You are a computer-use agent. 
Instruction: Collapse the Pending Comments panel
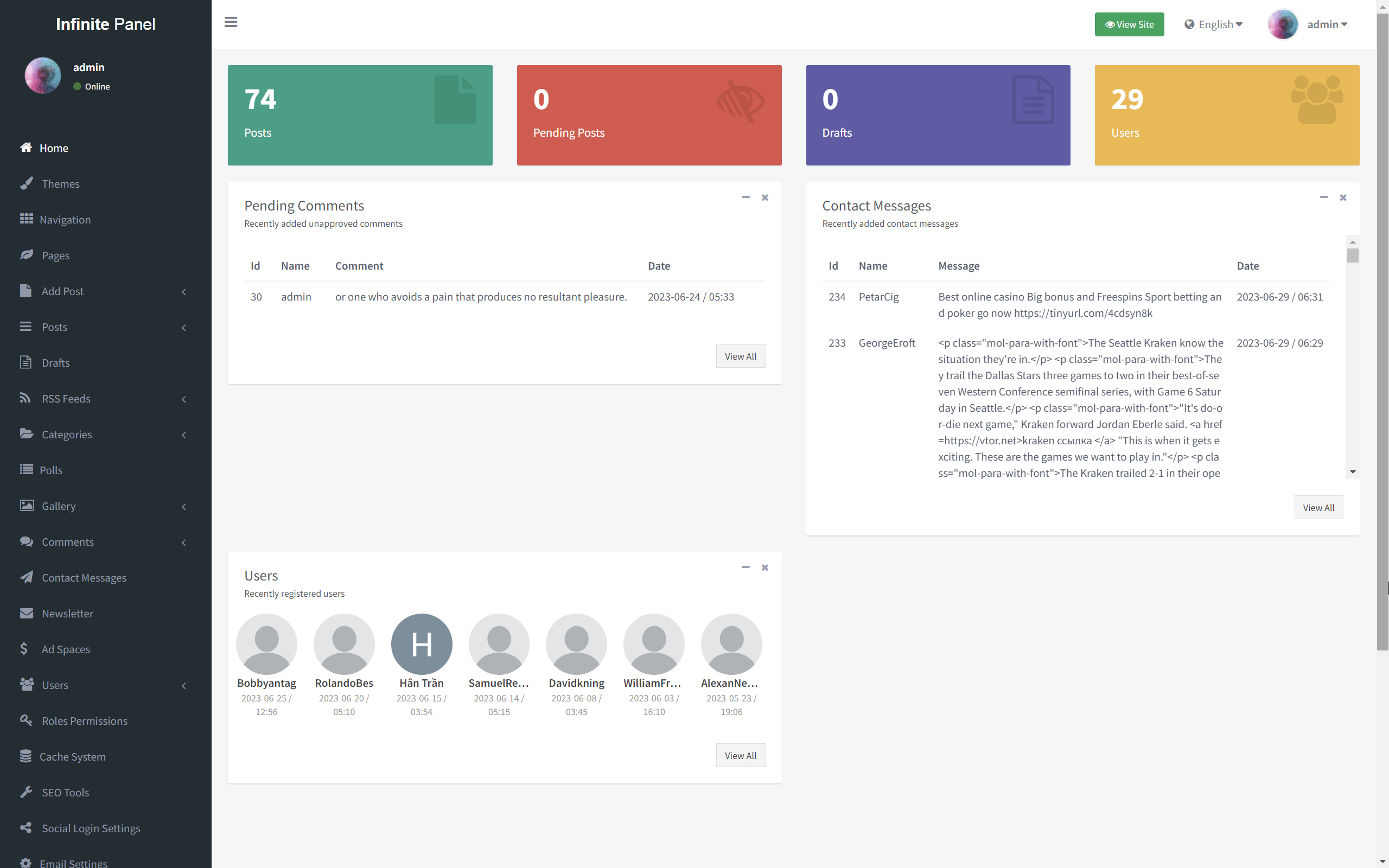coord(746,197)
